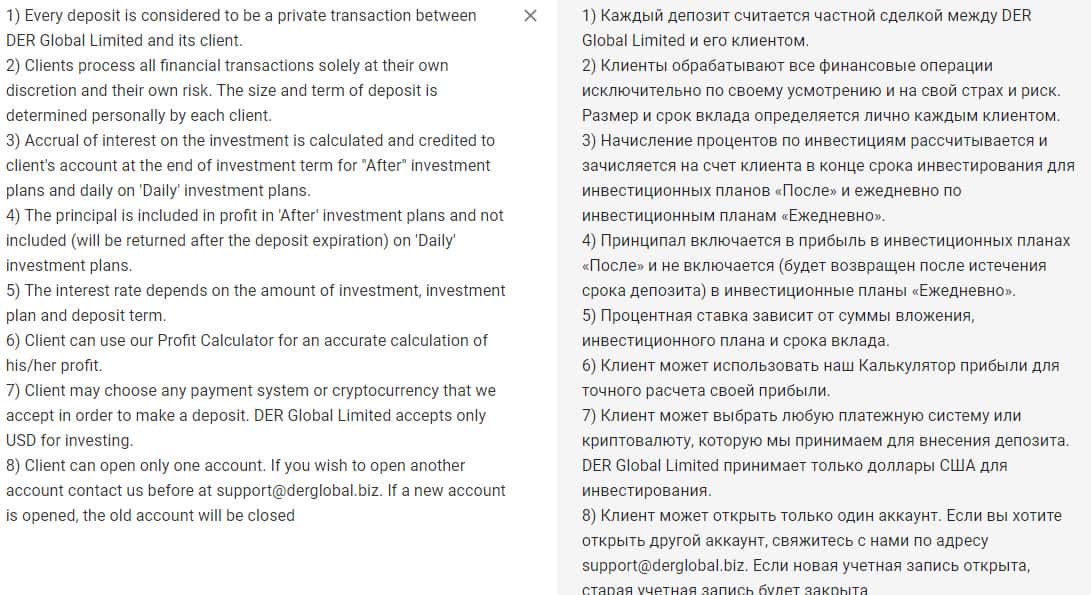The height and width of the screenshot is (595, 1091).
Task: Click 'USD for investing.' in the English text
Action: tap(70, 441)
